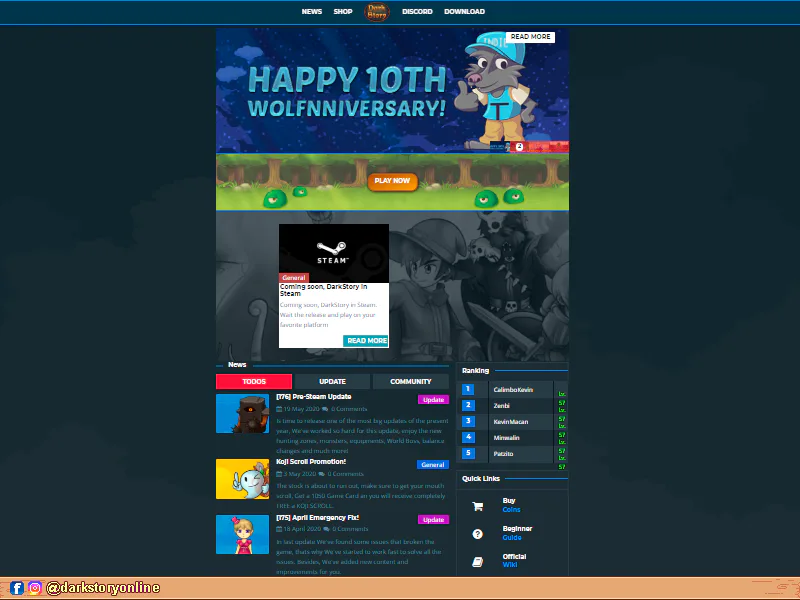The height and width of the screenshot is (600, 800).
Task: Open the DISCORD menu item
Action: coord(417,12)
